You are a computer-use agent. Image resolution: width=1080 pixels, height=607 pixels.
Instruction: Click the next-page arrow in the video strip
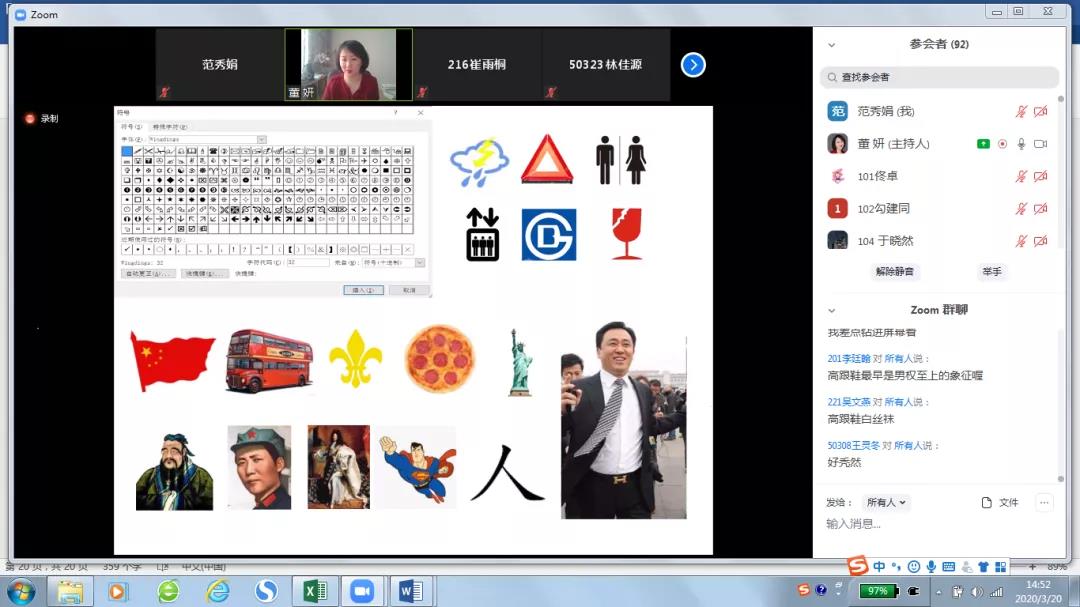pos(693,65)
